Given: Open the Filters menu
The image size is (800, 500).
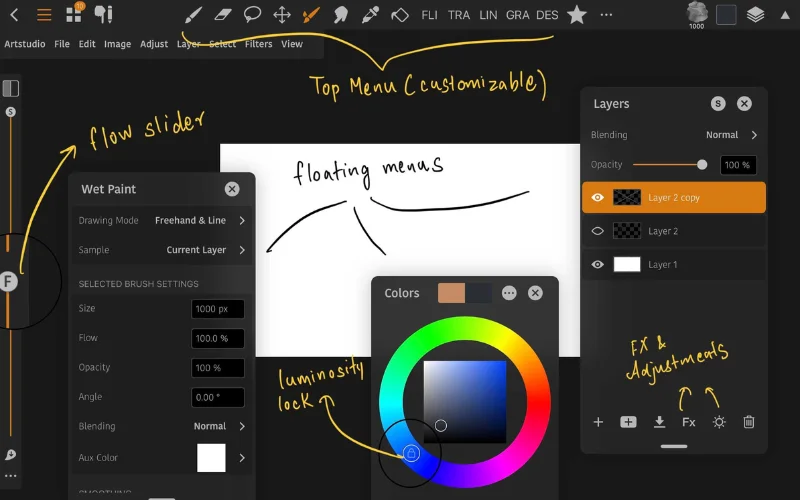Looking at the screenshot, I should pyautogui.click(x=258, y=44).
